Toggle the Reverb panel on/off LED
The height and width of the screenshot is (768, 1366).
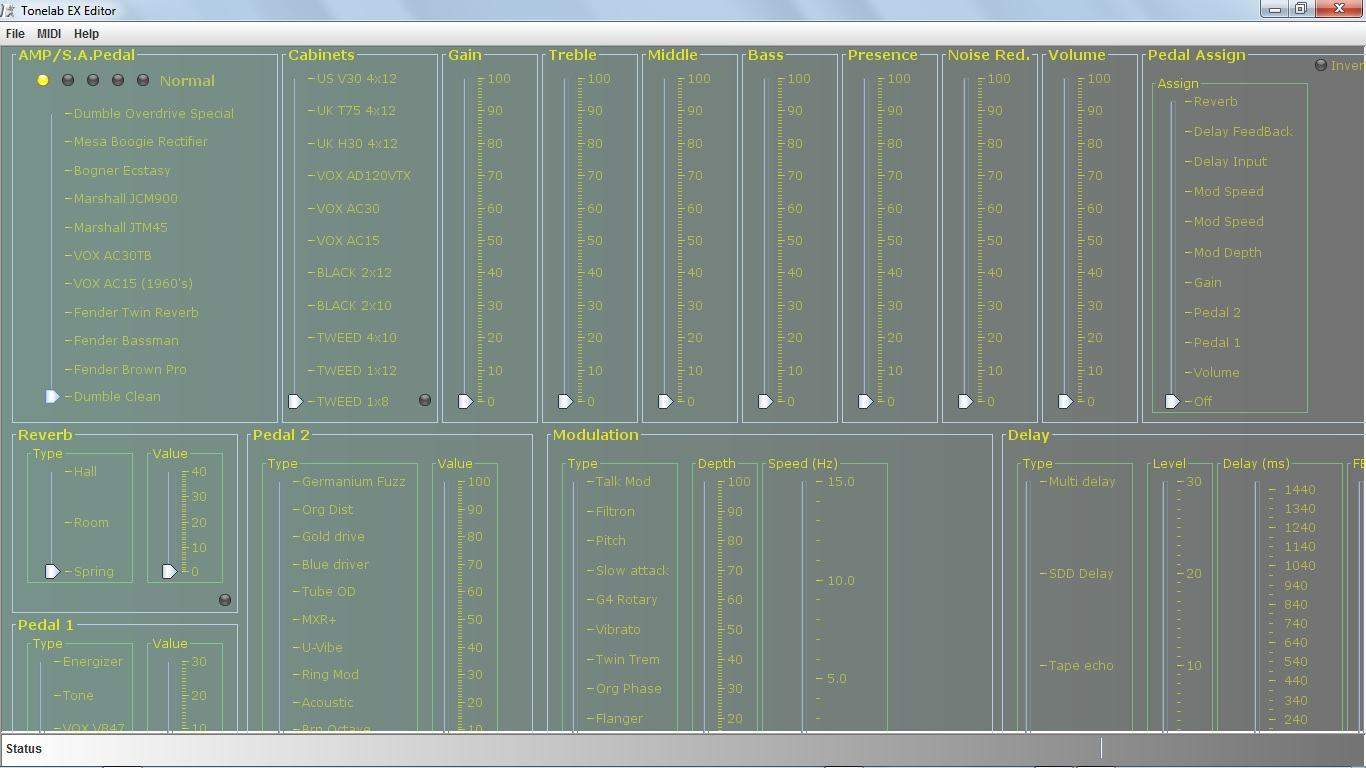pos(225,600)
